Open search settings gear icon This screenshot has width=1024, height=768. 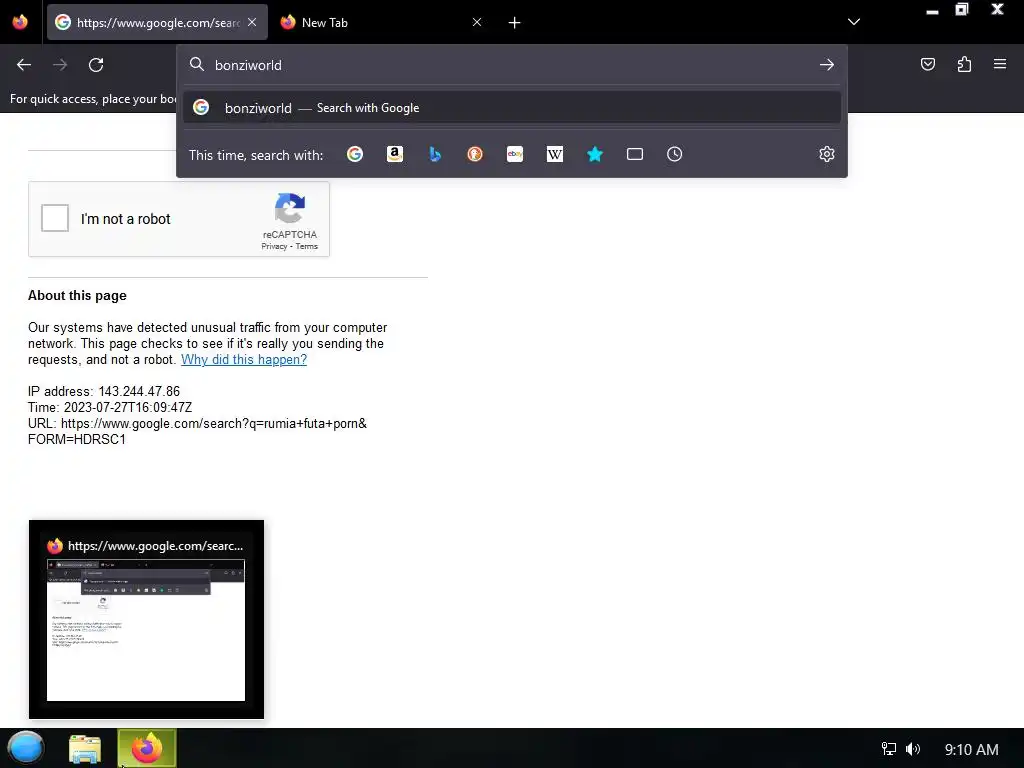click(x=827, y=154)
